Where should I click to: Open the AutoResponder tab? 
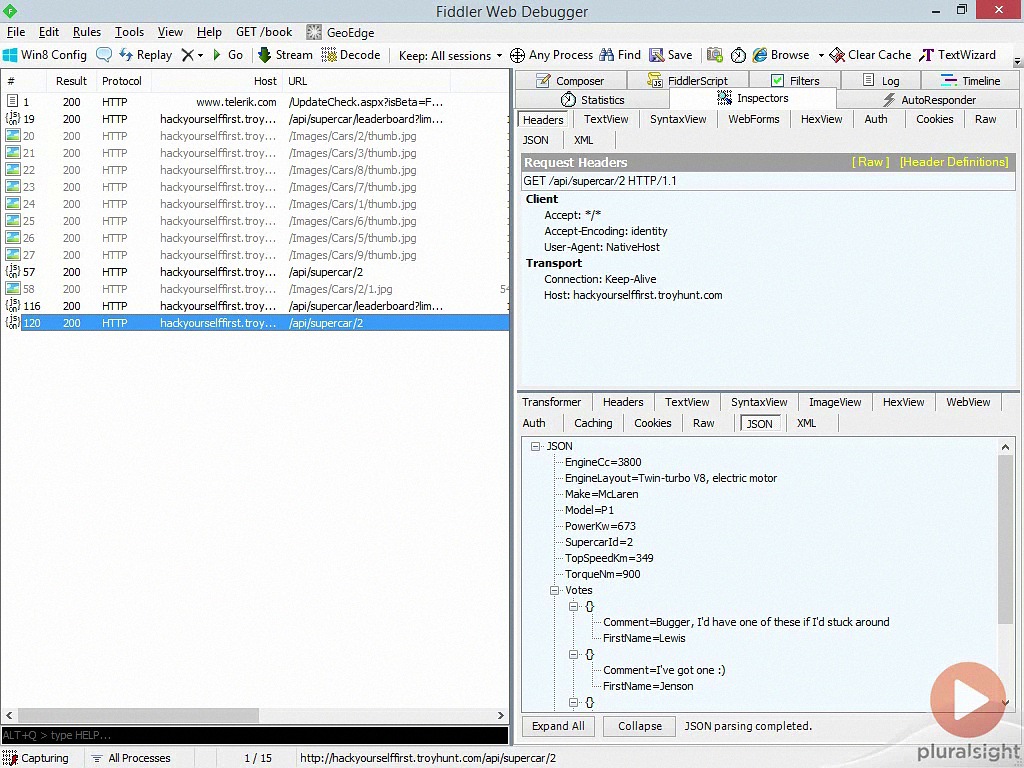928,99
